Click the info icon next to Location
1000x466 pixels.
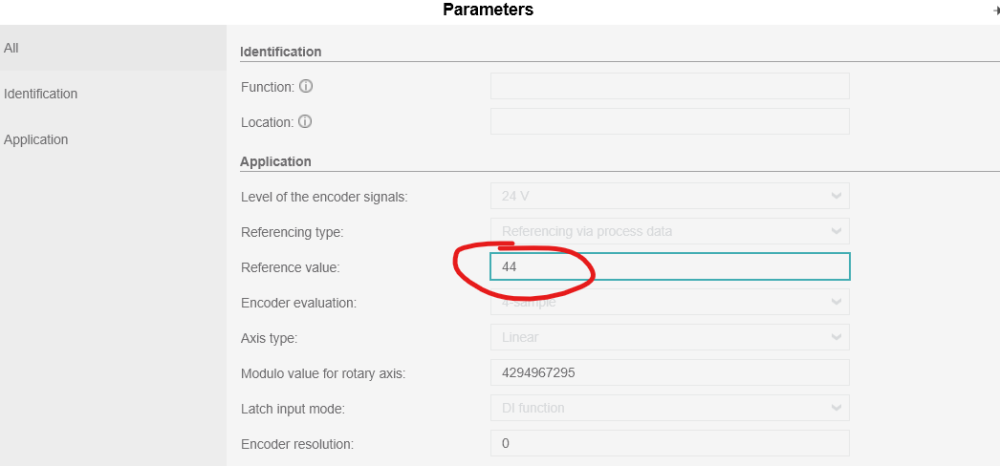[x=305, y=122]
